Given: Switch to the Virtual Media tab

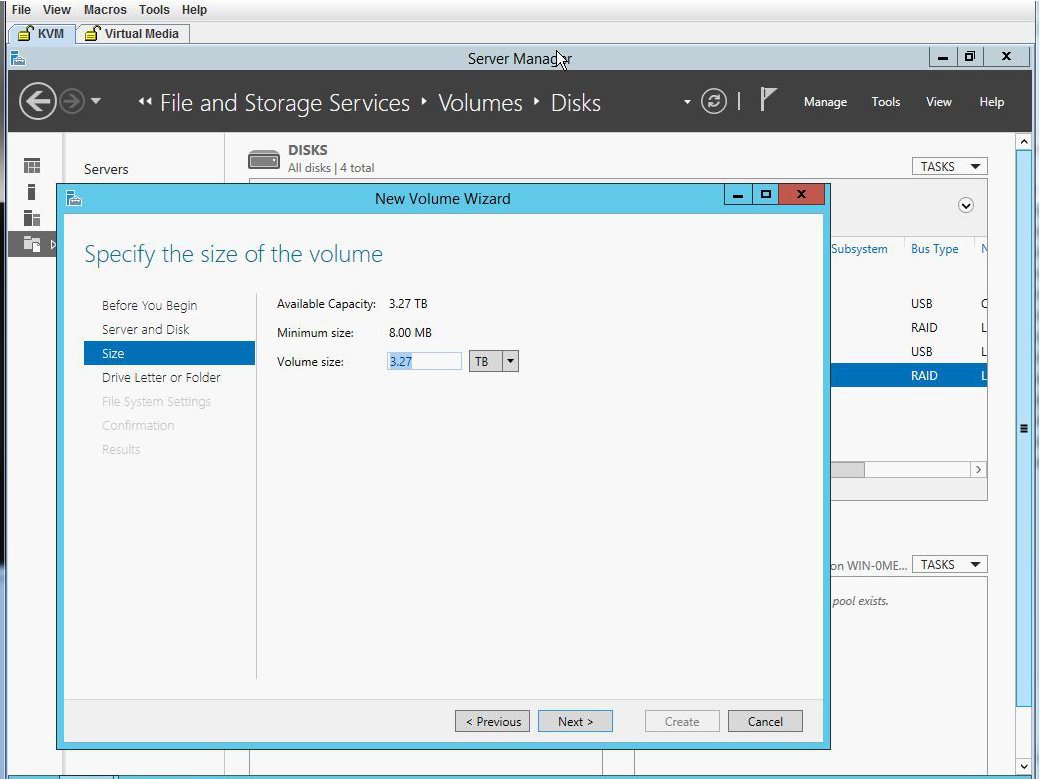Looking at the screenshot, I should pos(133,33).
